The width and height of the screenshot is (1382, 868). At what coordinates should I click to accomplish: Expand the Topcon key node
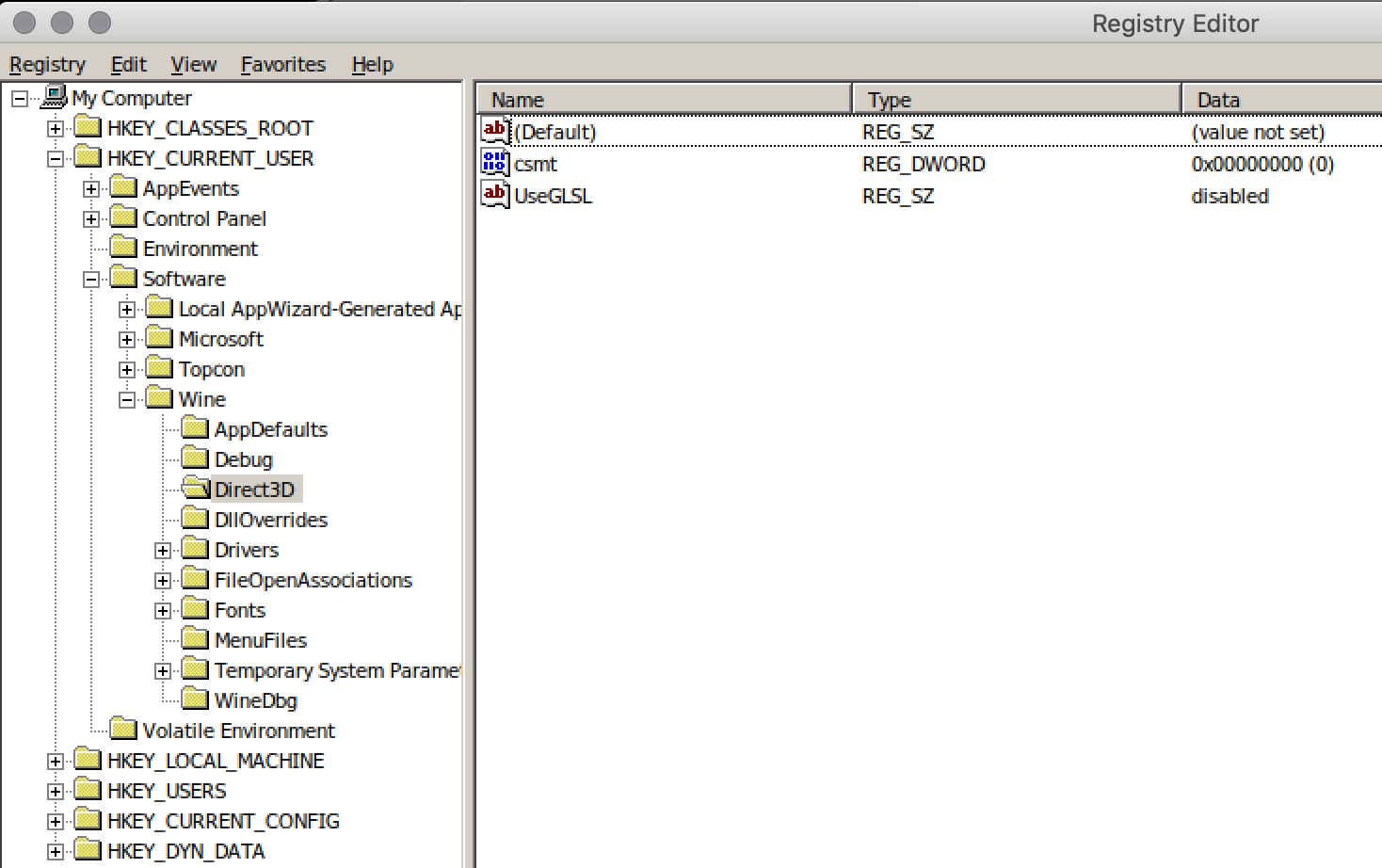(127, 369)
